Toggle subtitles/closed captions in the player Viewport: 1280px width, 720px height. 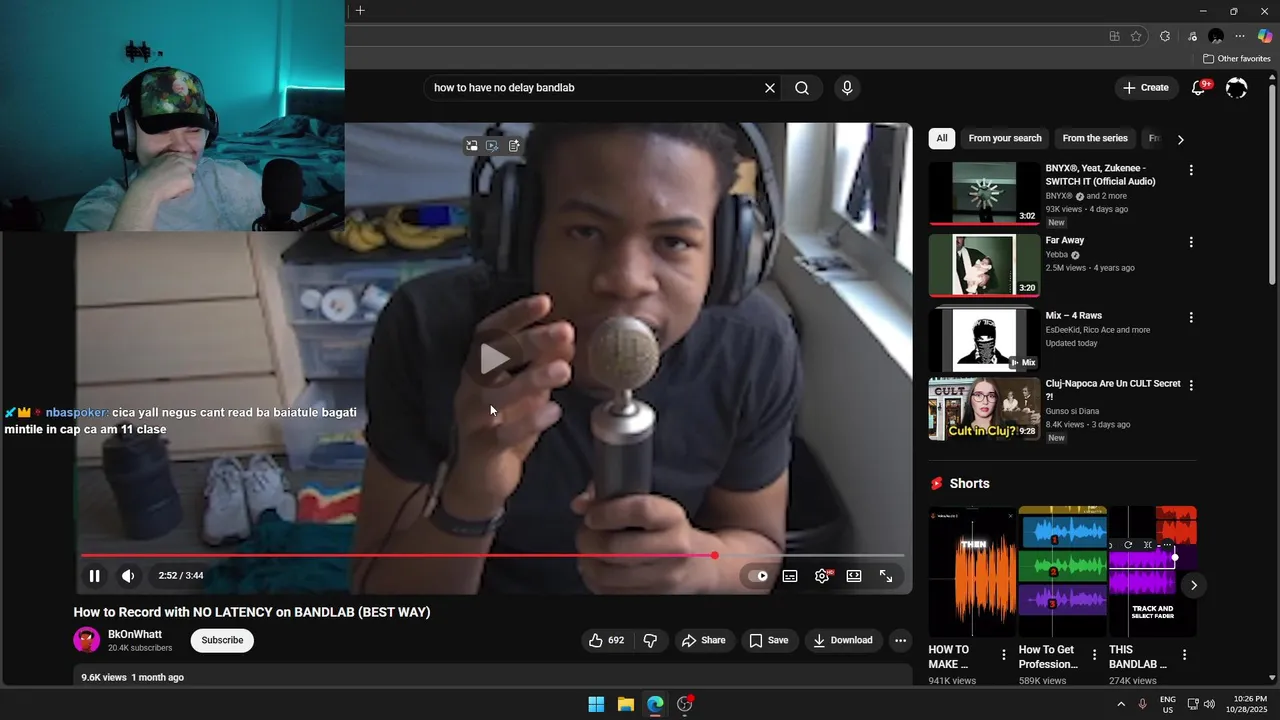coord(790,576)
